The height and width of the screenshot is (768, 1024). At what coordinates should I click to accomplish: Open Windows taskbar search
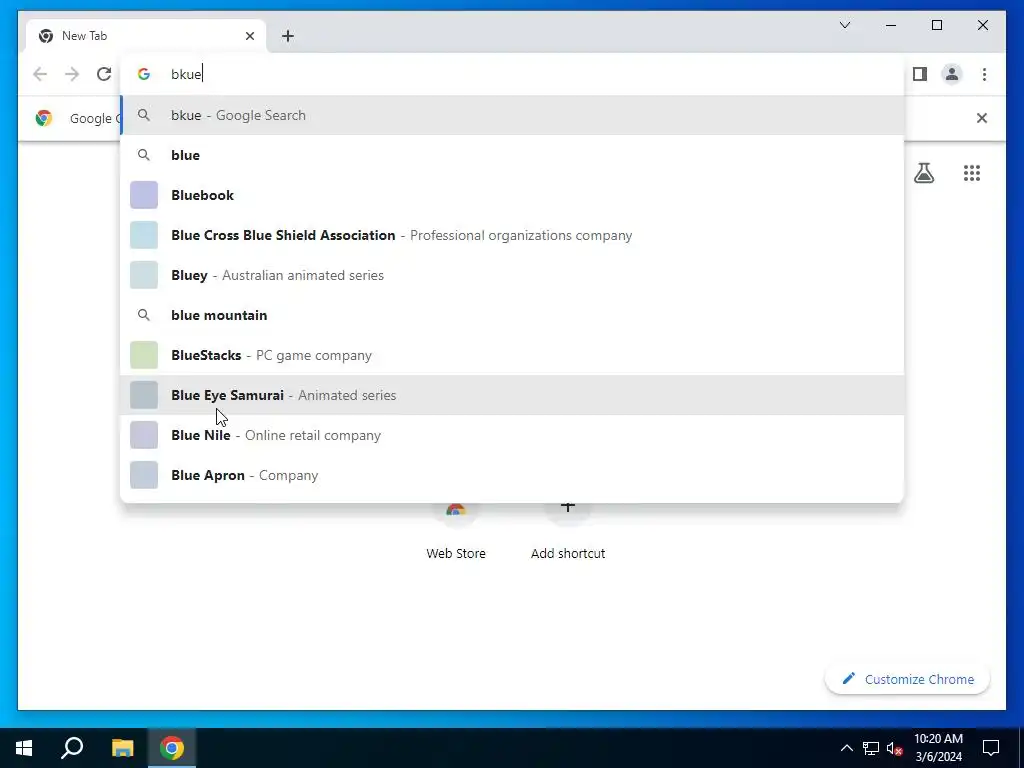pyautogui.click(x=72, y=748)
